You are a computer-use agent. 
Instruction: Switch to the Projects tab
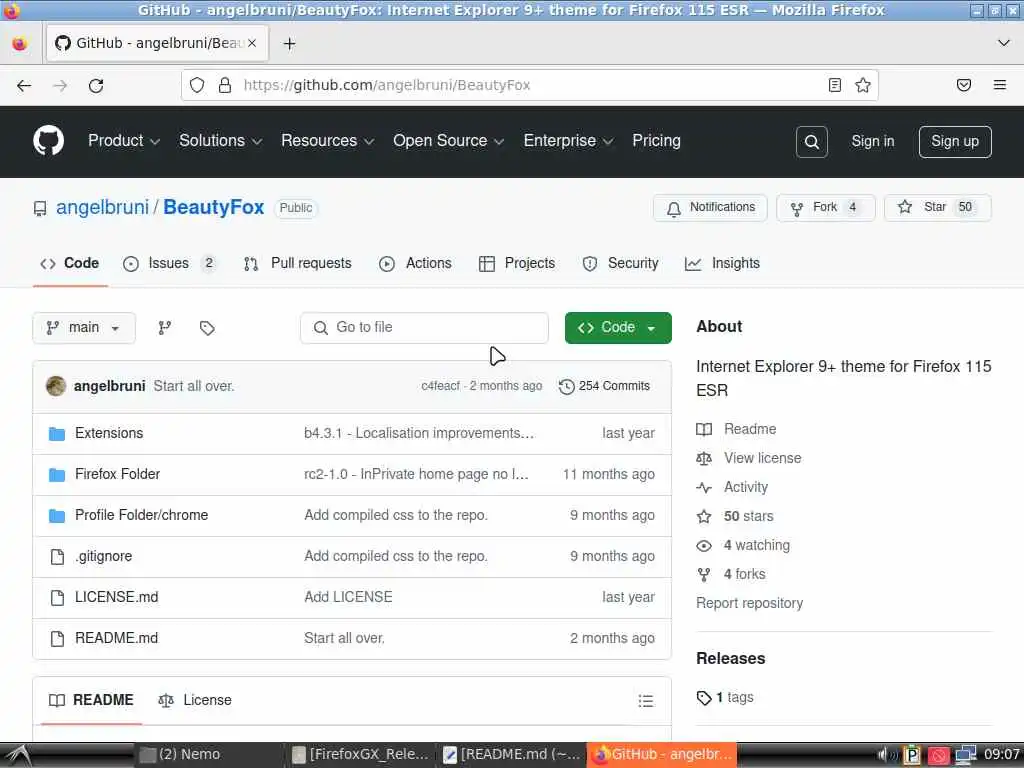click(517, 263)
